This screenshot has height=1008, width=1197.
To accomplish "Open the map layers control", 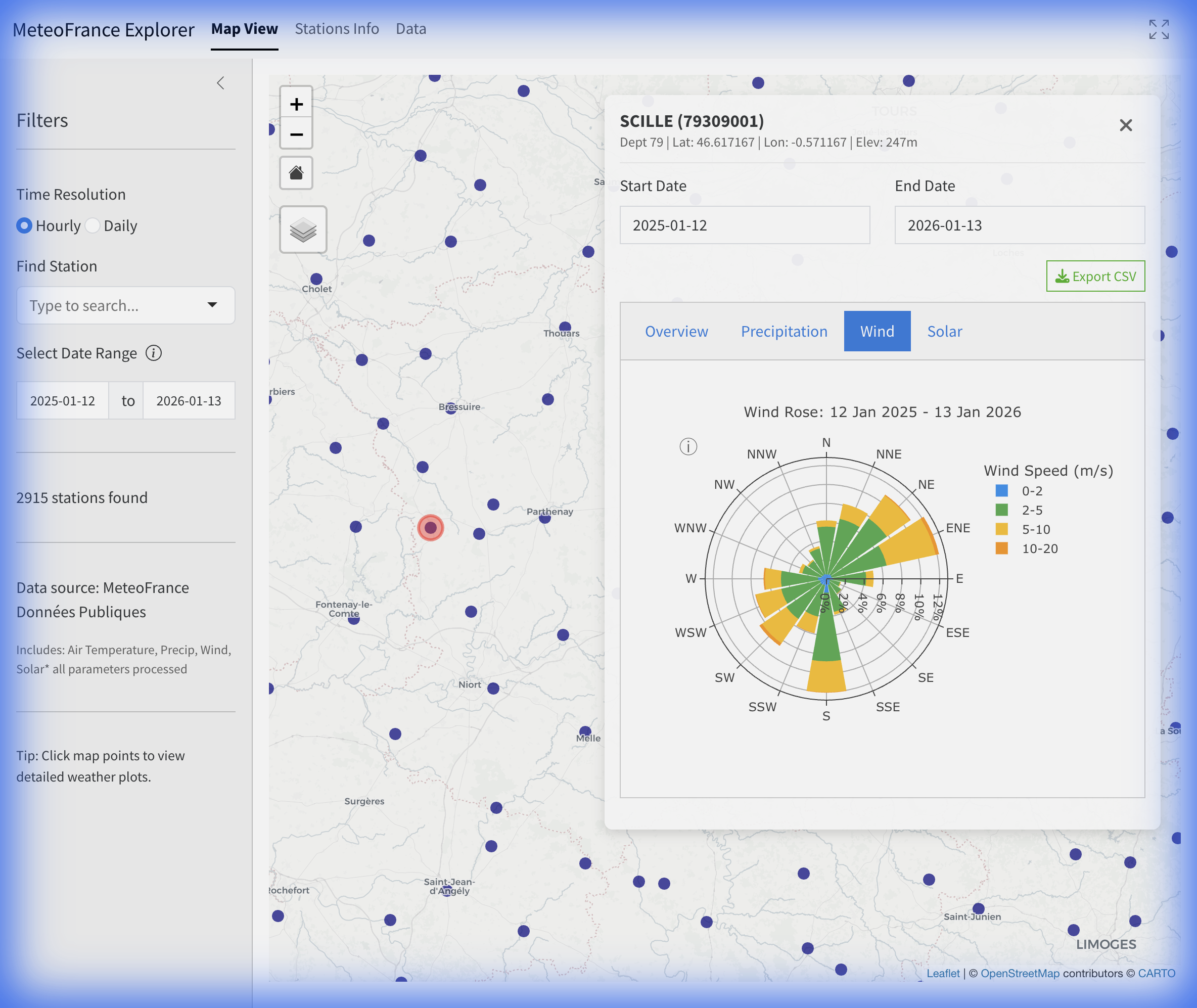I will pyautogui.click(x=303, y=230).
